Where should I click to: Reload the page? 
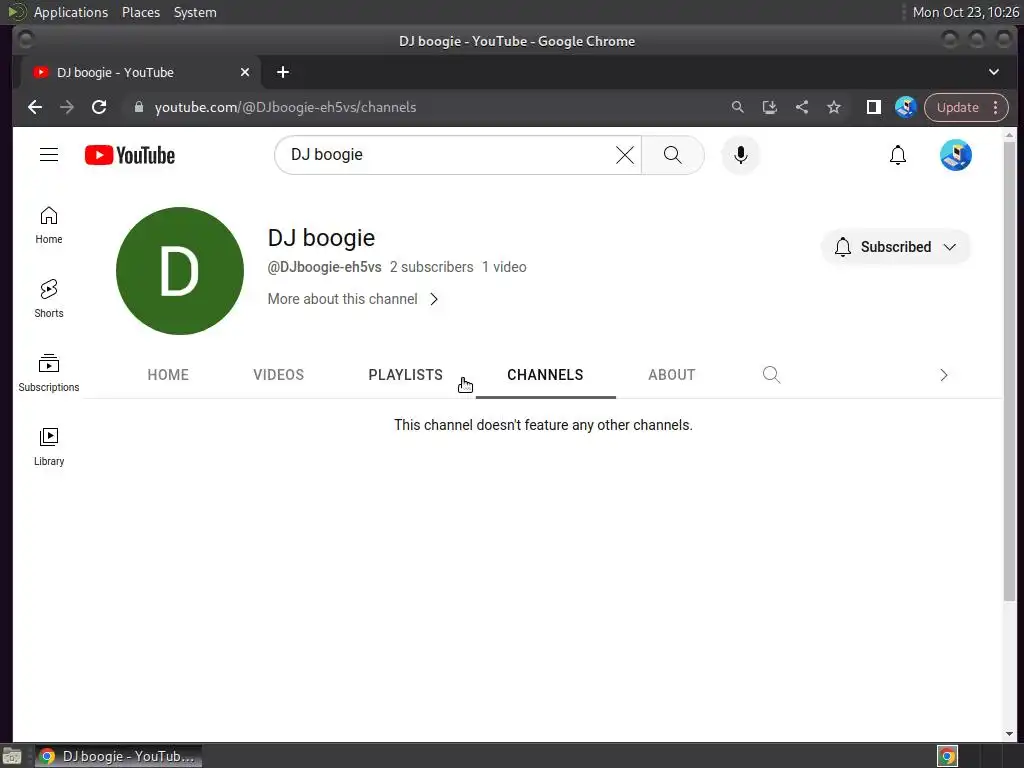pyautogui.click(x=99, y=107)
